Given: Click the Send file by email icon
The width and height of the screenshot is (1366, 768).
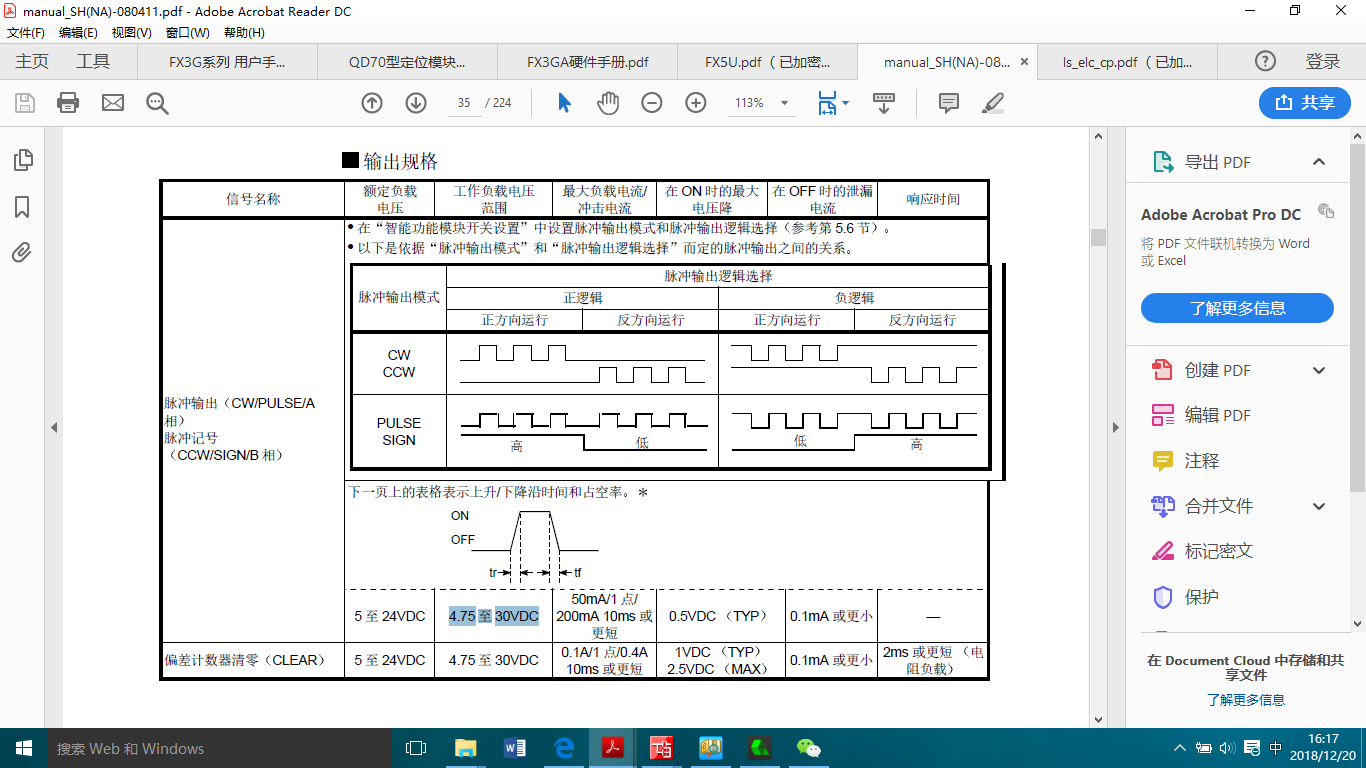Looking at the screenshot, I should click(x=112, y=103).
